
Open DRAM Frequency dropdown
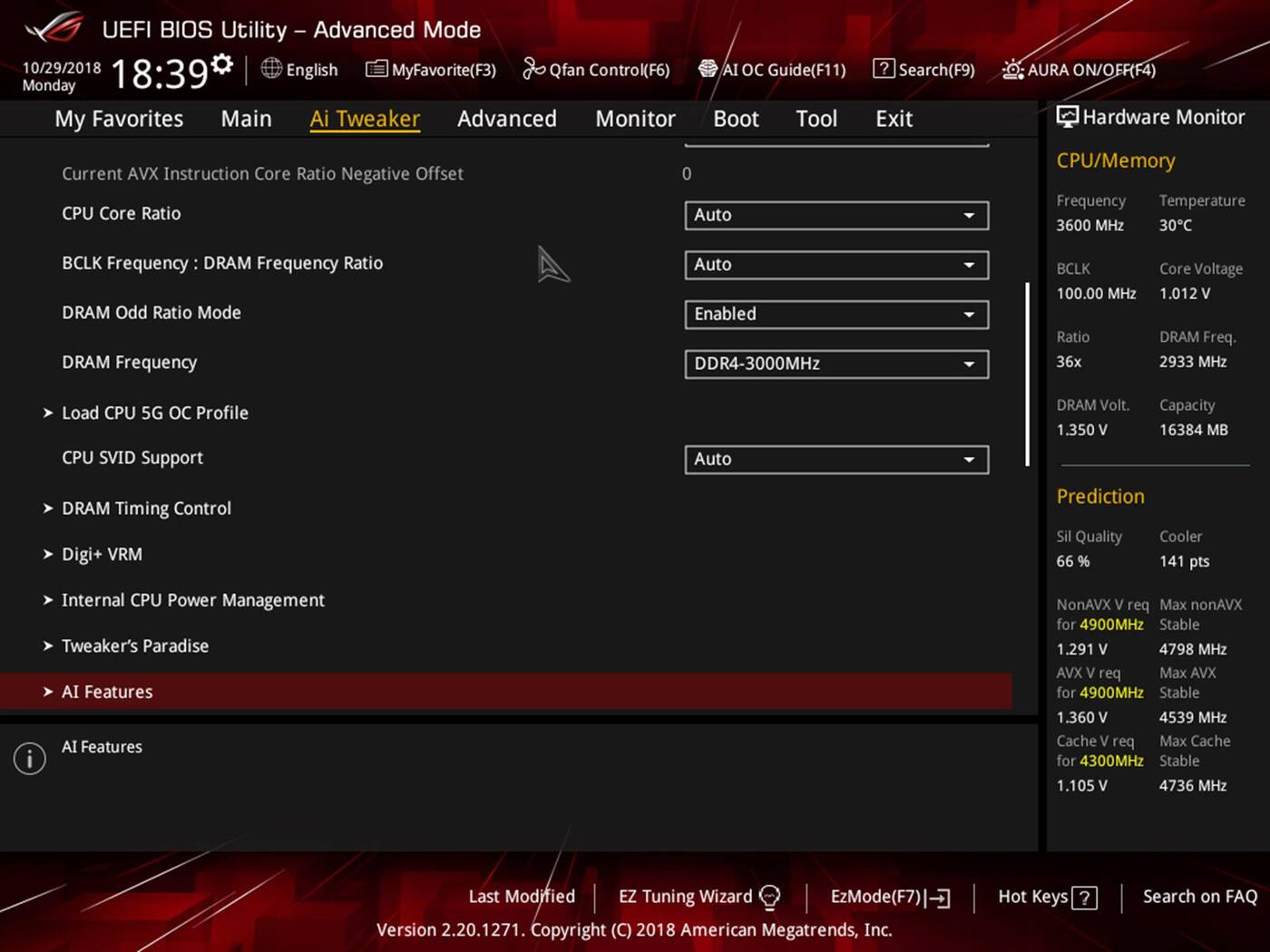835,364
